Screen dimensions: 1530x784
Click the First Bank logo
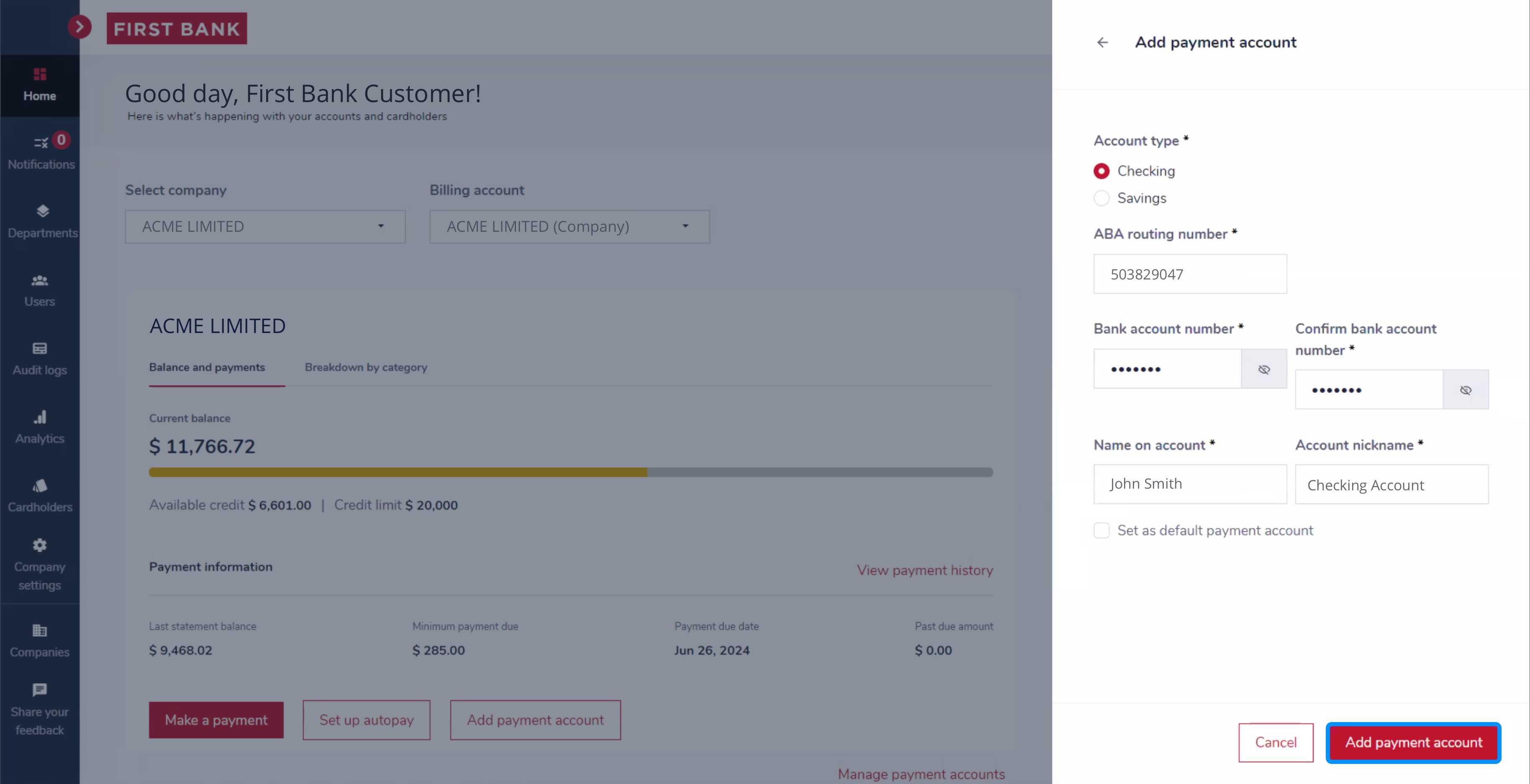pyautogui.click(x=177, y=28)
